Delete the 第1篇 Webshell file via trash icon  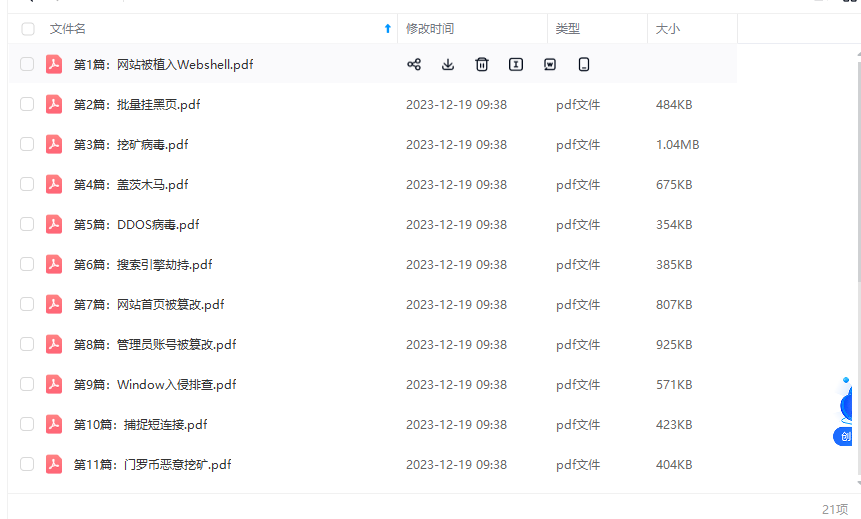tap(482, 64)
